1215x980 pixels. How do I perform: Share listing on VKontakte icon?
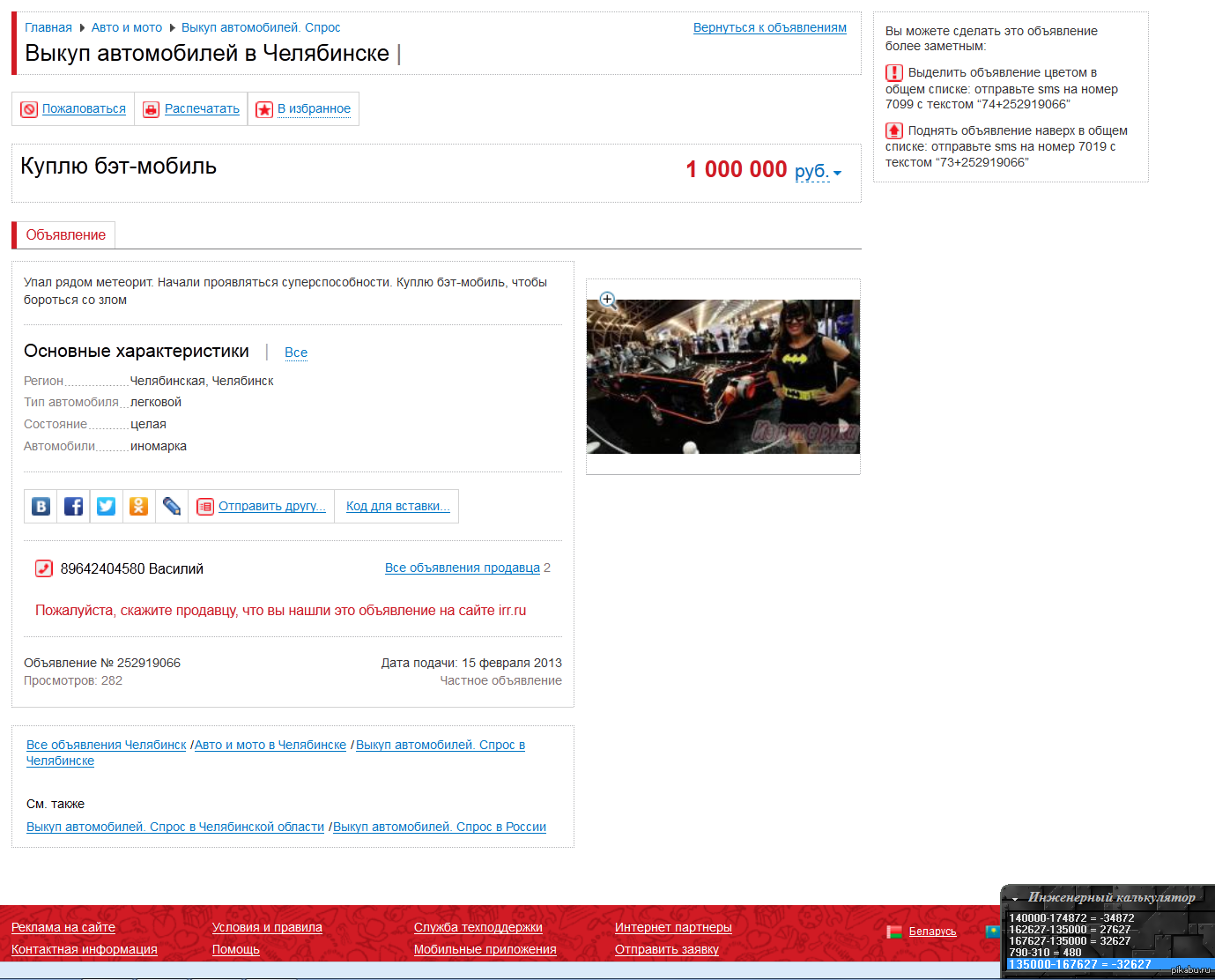pos(41,506)
